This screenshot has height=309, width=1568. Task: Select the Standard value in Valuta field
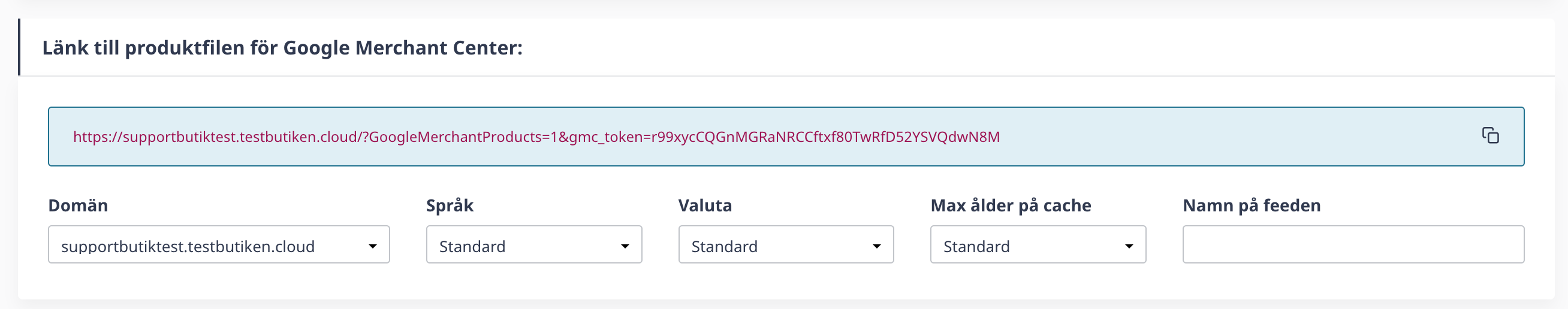(x=724, y=246)
